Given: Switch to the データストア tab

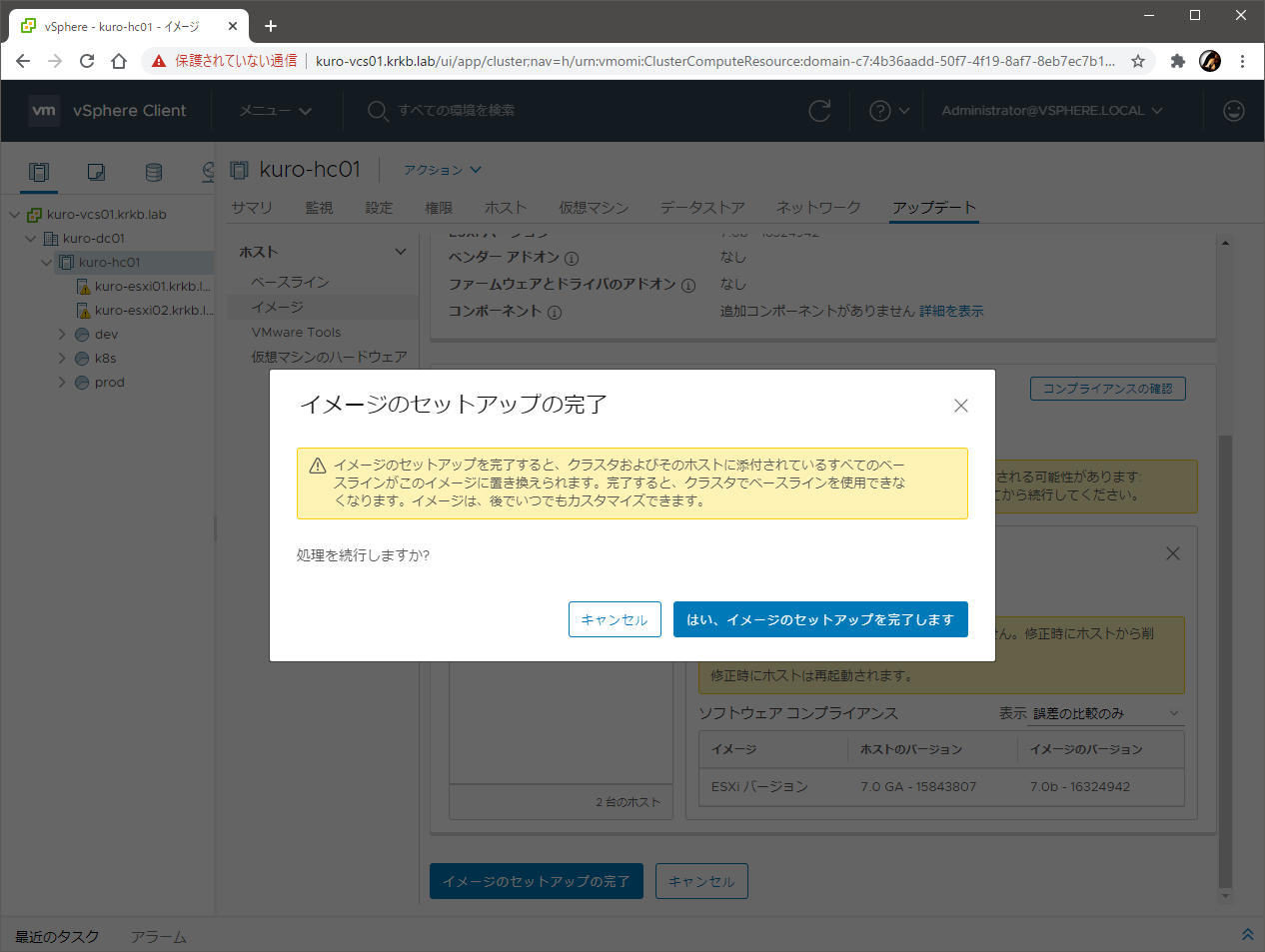Looking at the screenshot, I should click(x=701, y=208).
